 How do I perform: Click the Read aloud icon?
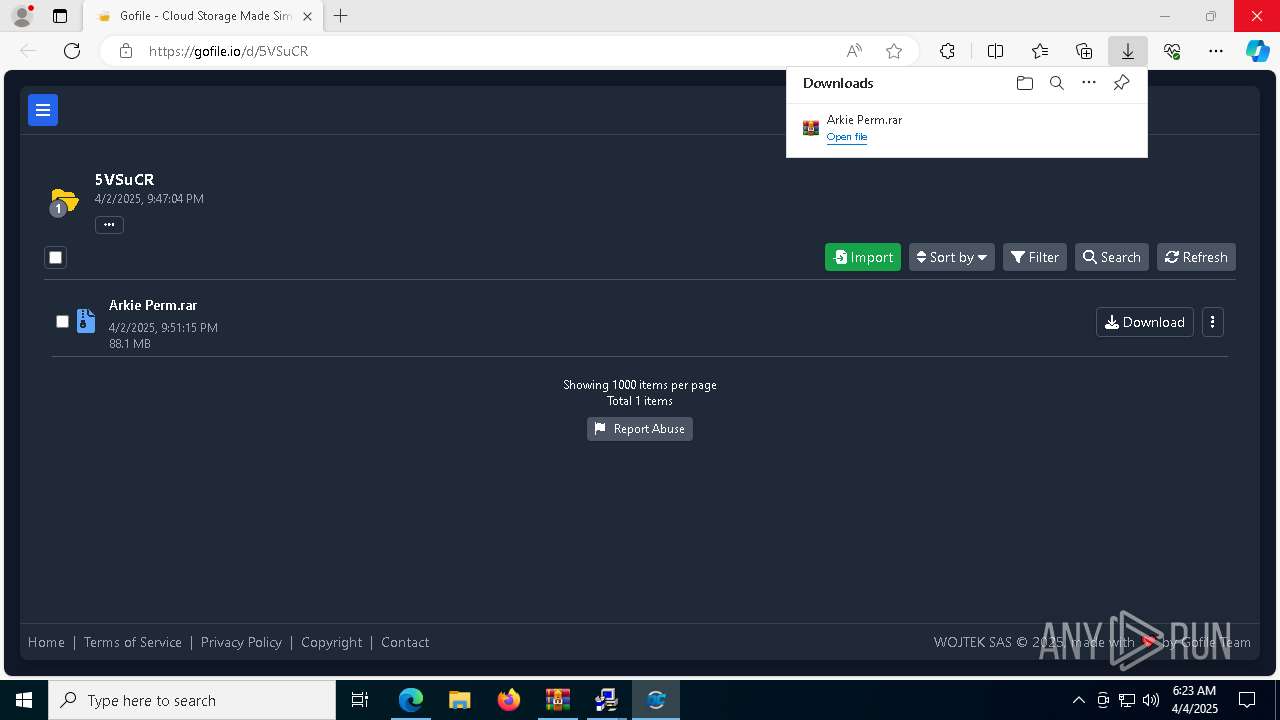tap(854, 51)
